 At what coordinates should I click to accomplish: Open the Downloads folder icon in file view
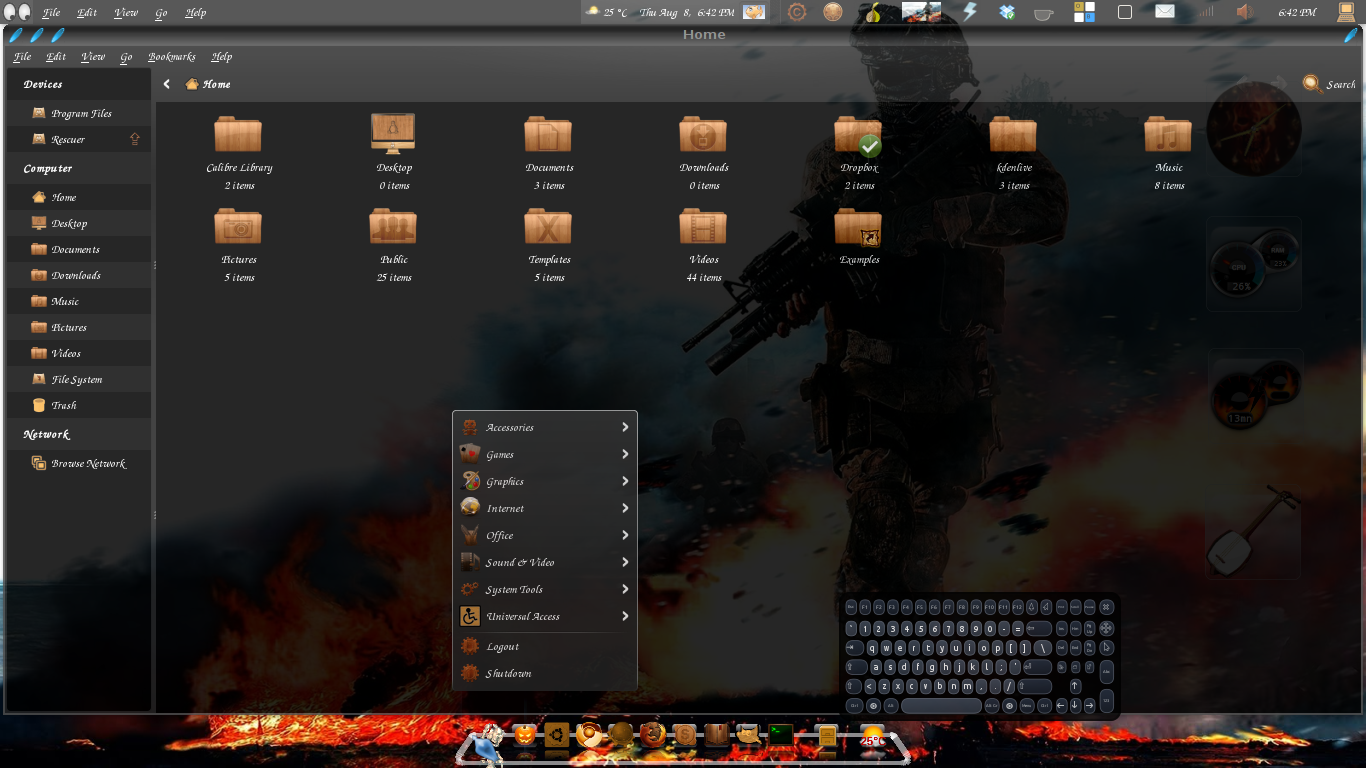(x=703, y=134)
